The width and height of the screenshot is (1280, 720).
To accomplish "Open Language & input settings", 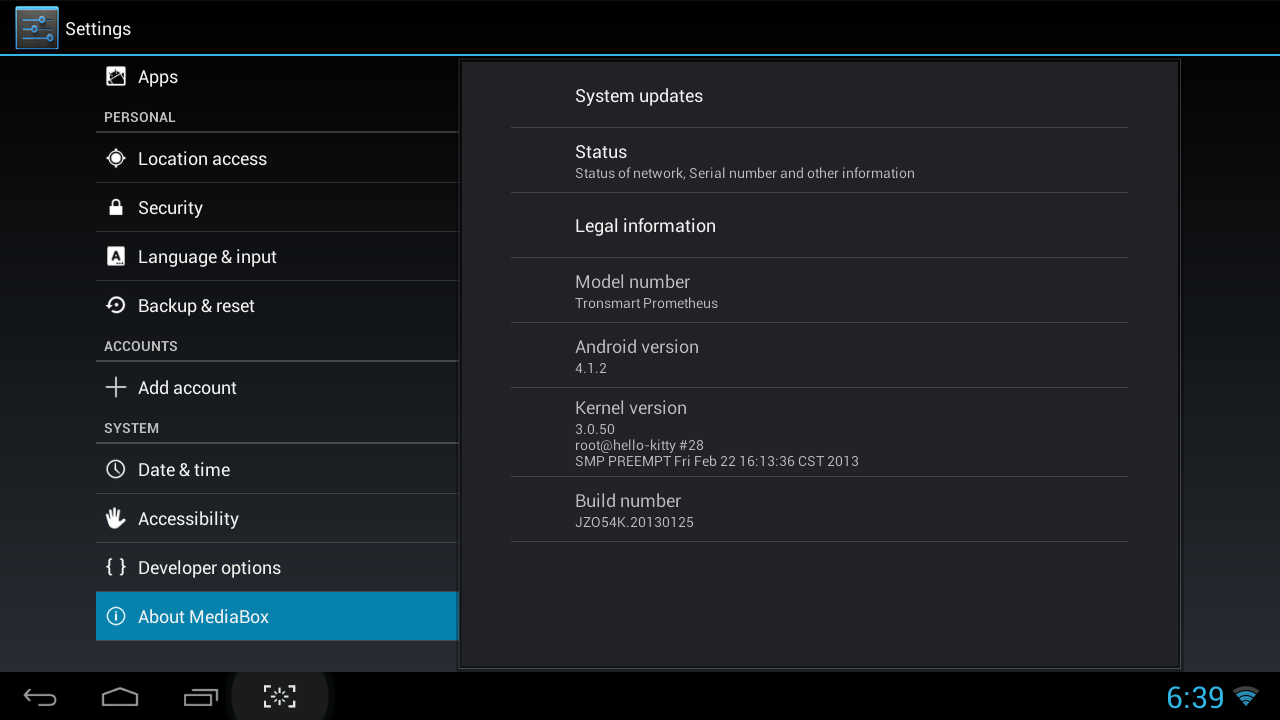I will pos(277,256).
